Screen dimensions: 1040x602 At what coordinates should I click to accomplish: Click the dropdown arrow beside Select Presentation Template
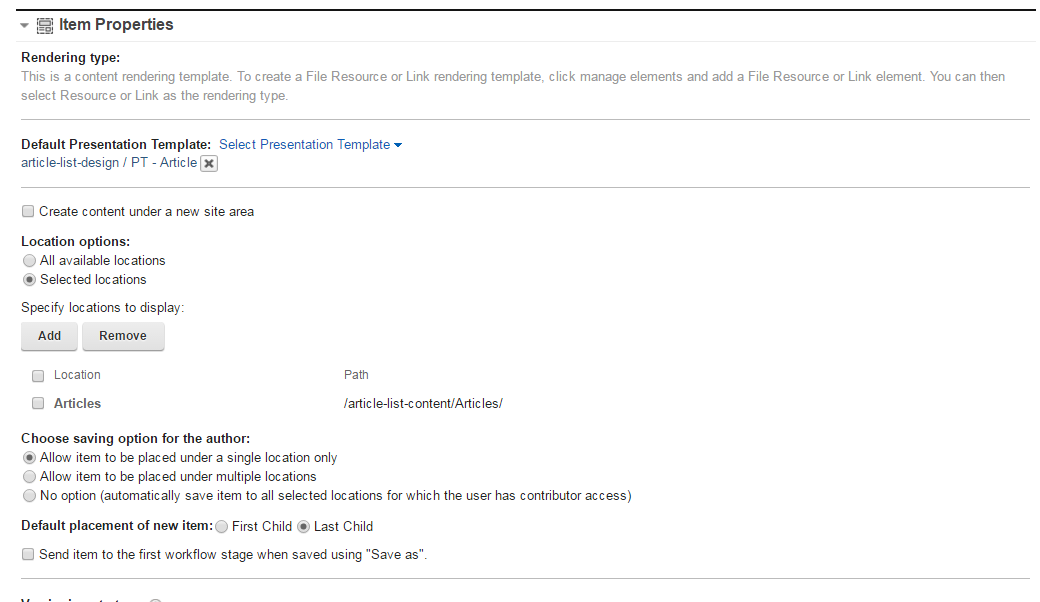(x=398, y=145)
